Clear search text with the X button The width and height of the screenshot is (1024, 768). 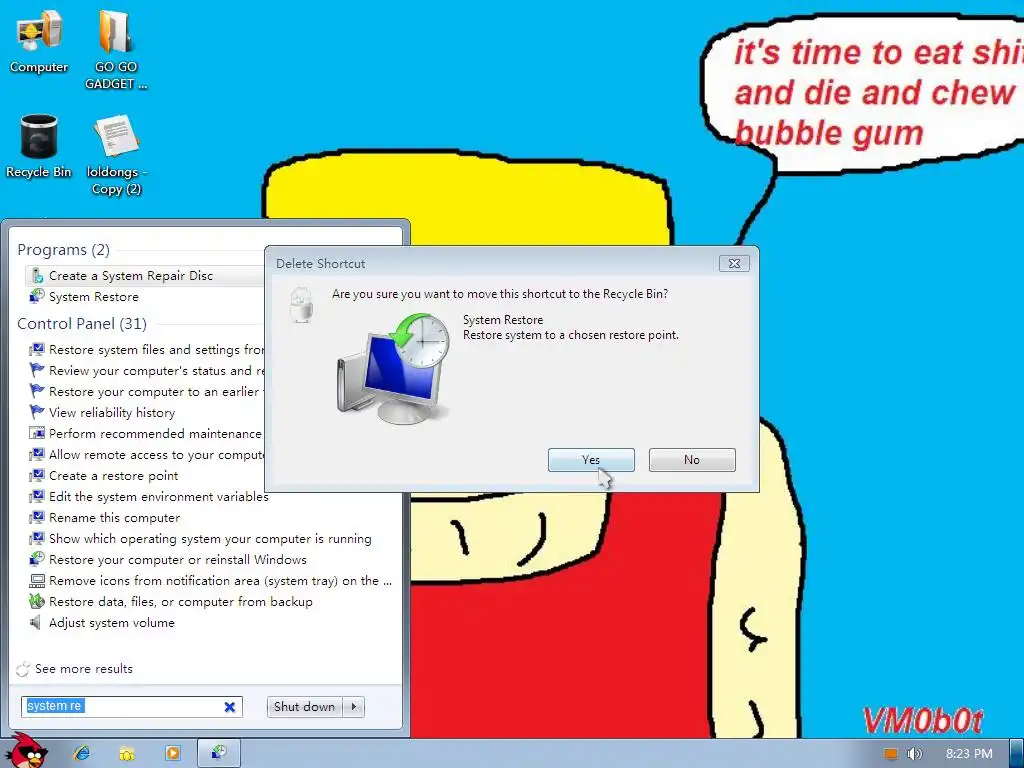[x=230, y=707]
